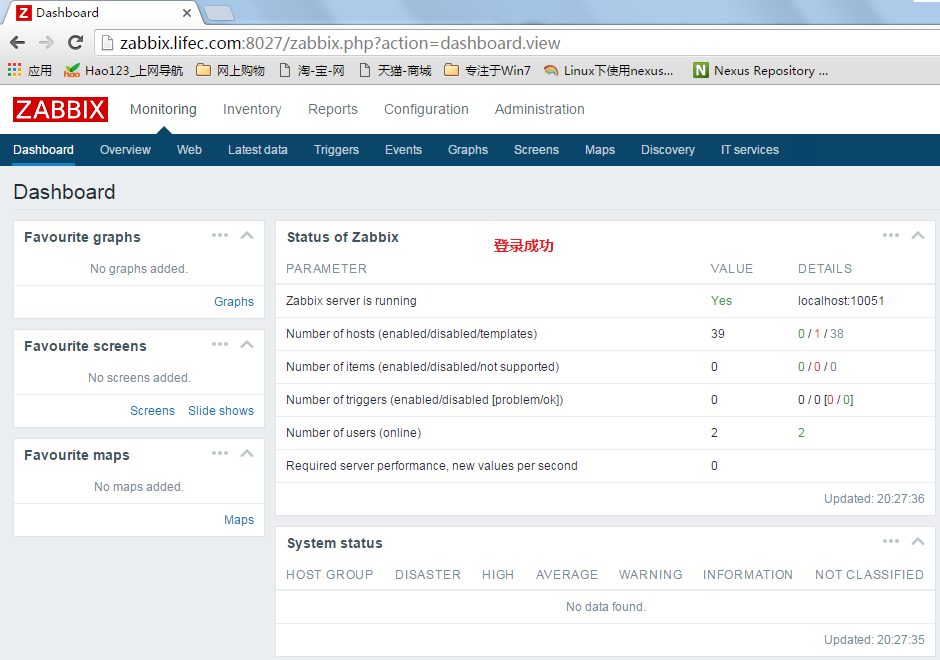
Task: Click hosts count value 39
Action: click(x=718, y=334)
